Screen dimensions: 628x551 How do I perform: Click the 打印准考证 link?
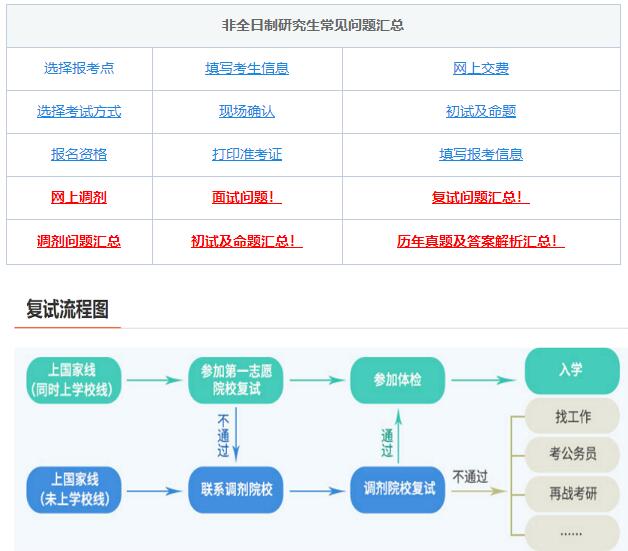click(247, 154)
